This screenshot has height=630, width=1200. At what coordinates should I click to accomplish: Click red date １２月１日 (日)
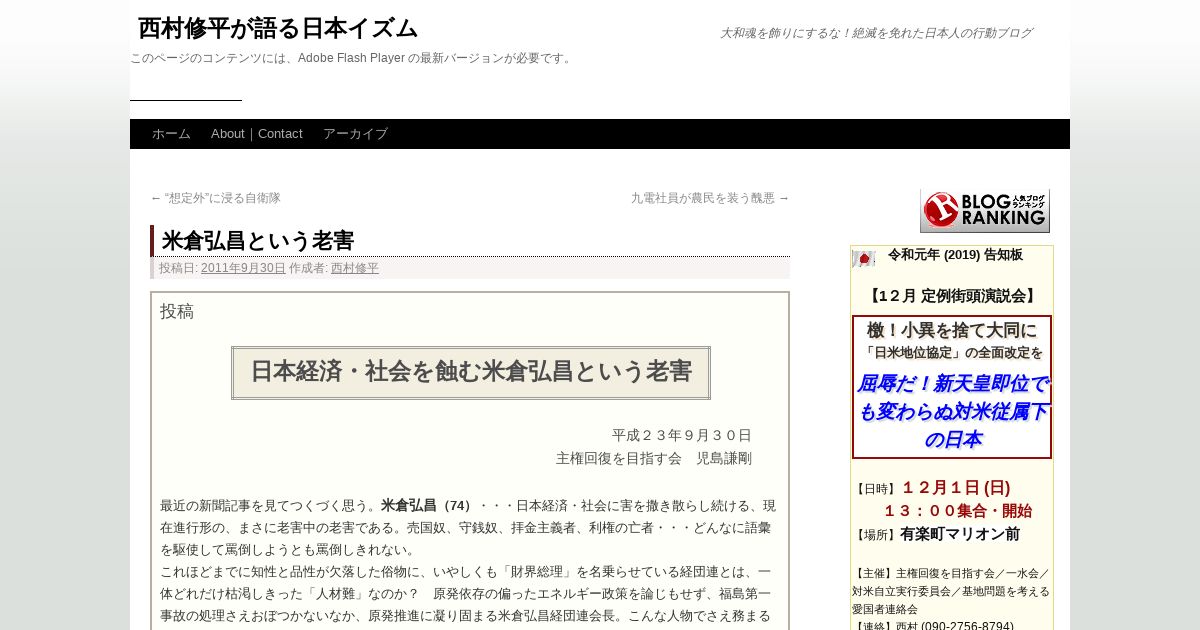[956, 488]
